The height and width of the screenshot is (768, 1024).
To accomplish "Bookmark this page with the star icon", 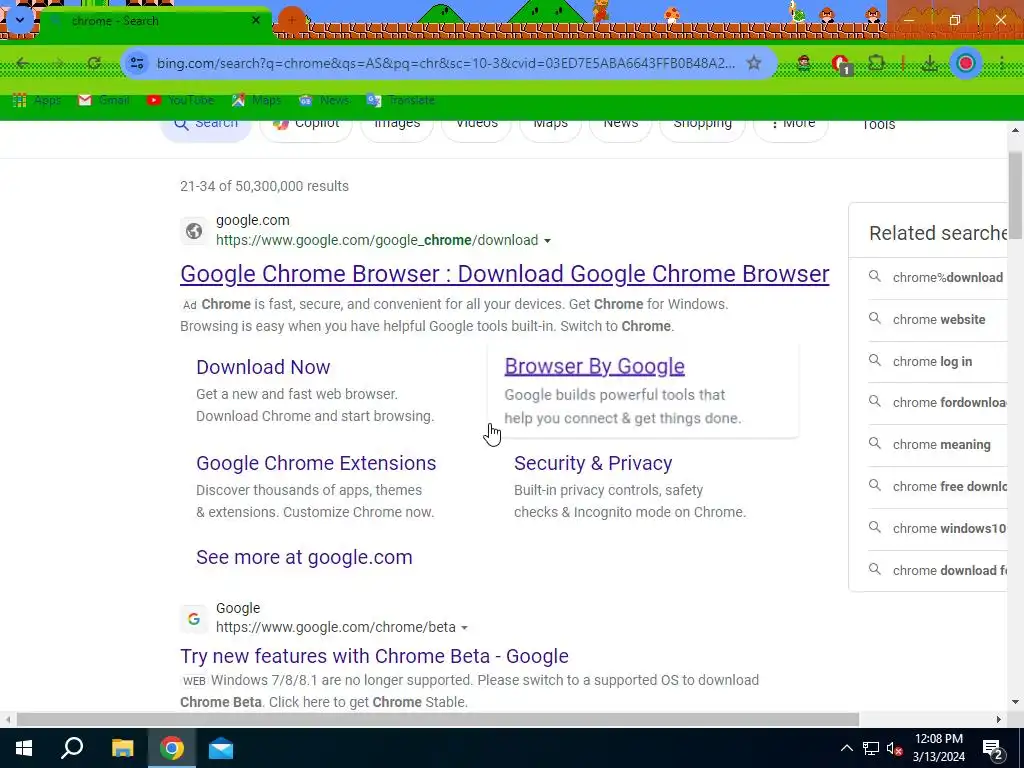I will tap(754, 63).
